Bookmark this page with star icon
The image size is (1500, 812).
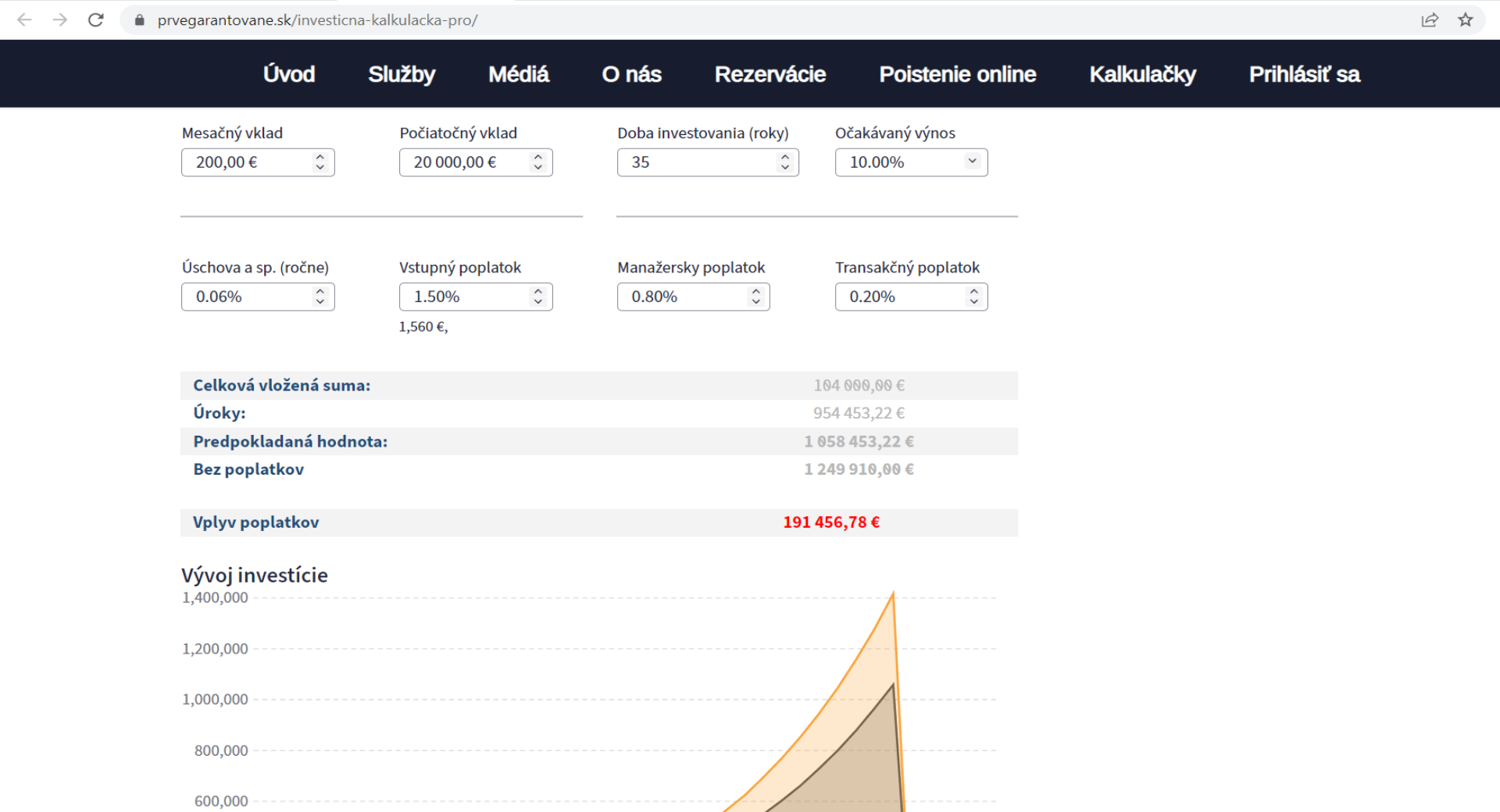[1466, 20]
